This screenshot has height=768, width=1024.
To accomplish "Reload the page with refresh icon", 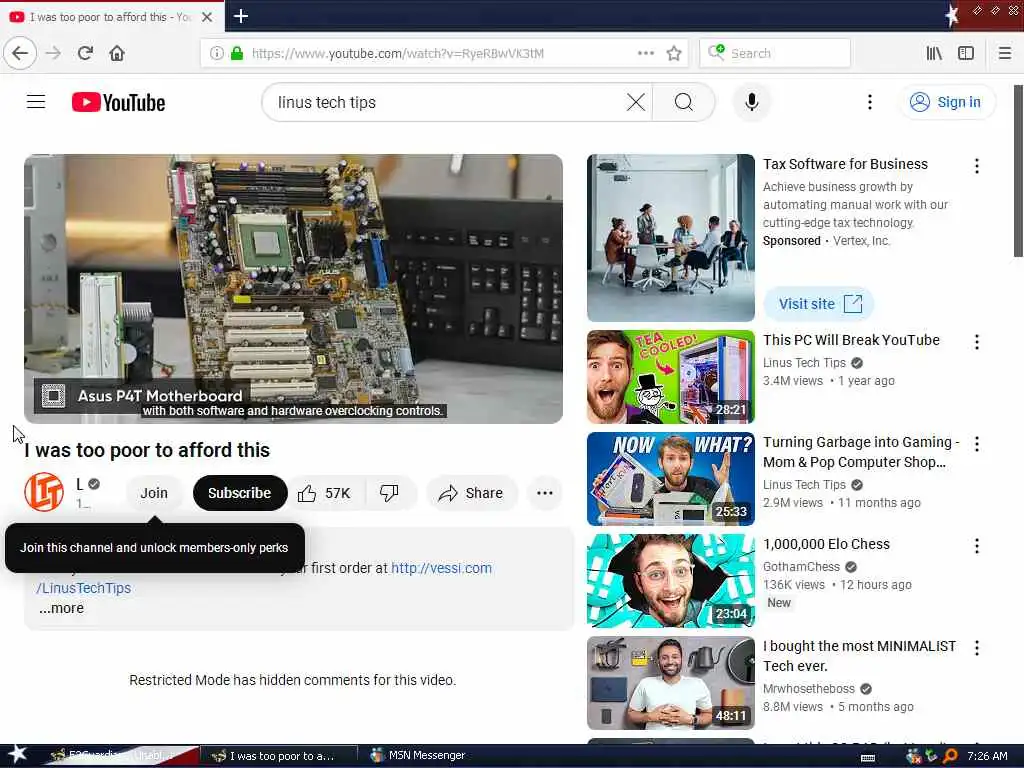I will click(85, 53).
